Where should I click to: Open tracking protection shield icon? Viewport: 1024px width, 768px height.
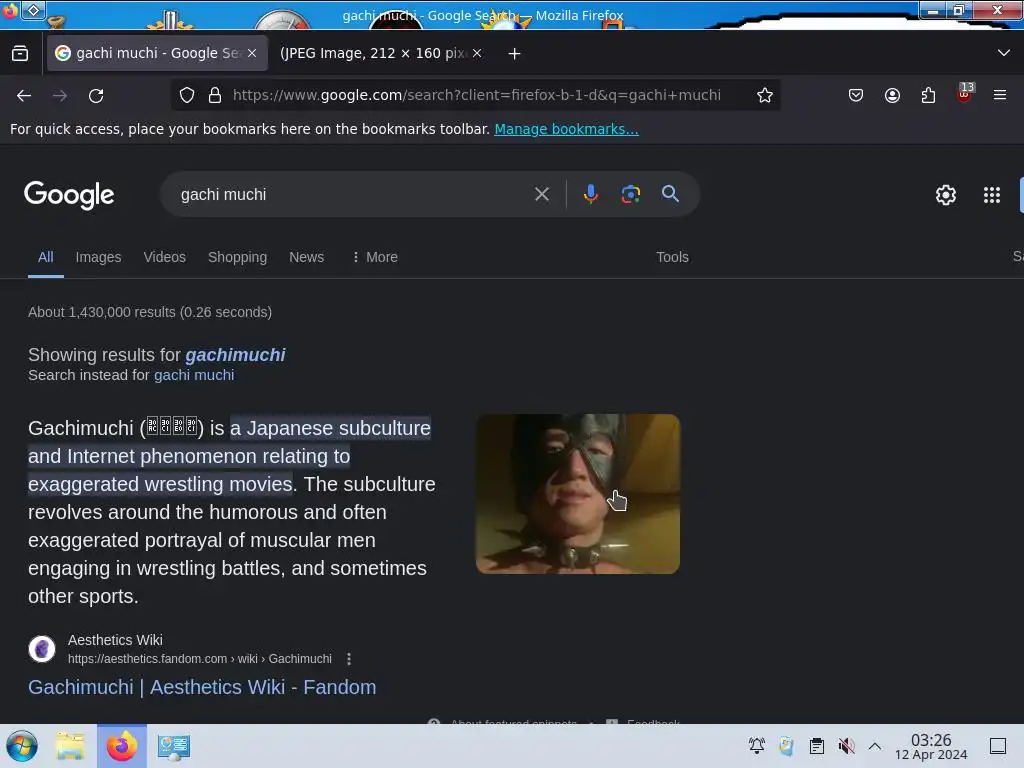[x=187, y=95]
